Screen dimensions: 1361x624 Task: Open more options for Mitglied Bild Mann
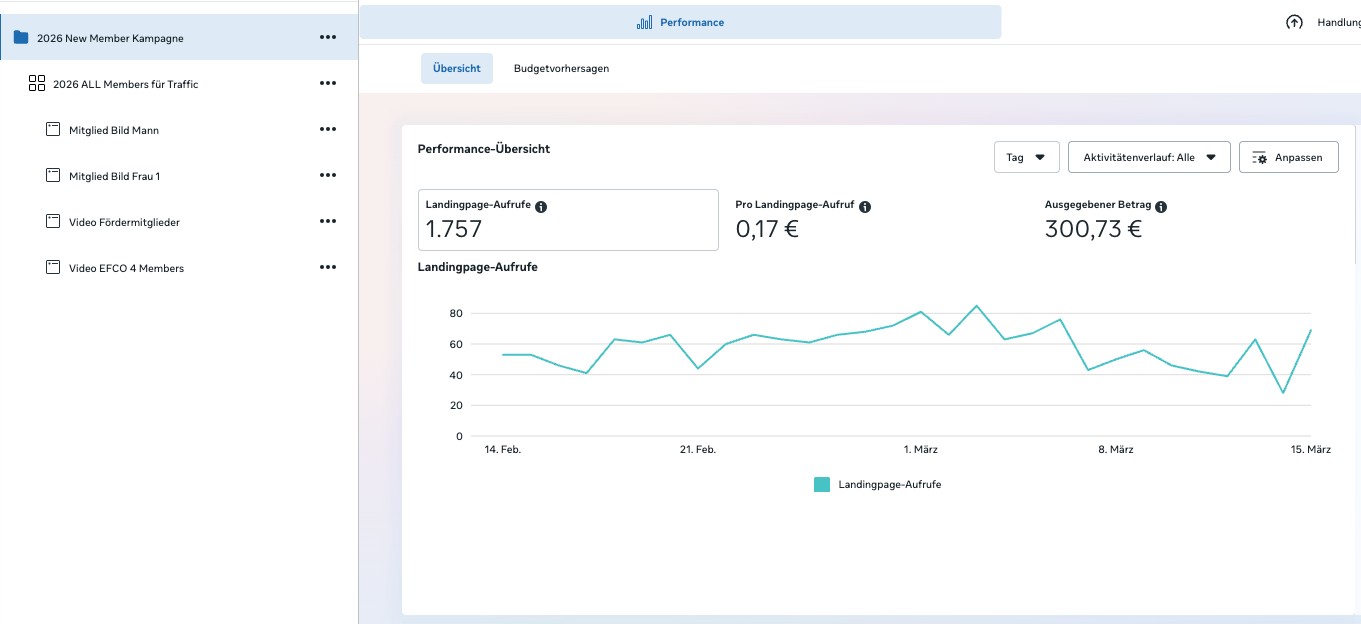(328, 130)
